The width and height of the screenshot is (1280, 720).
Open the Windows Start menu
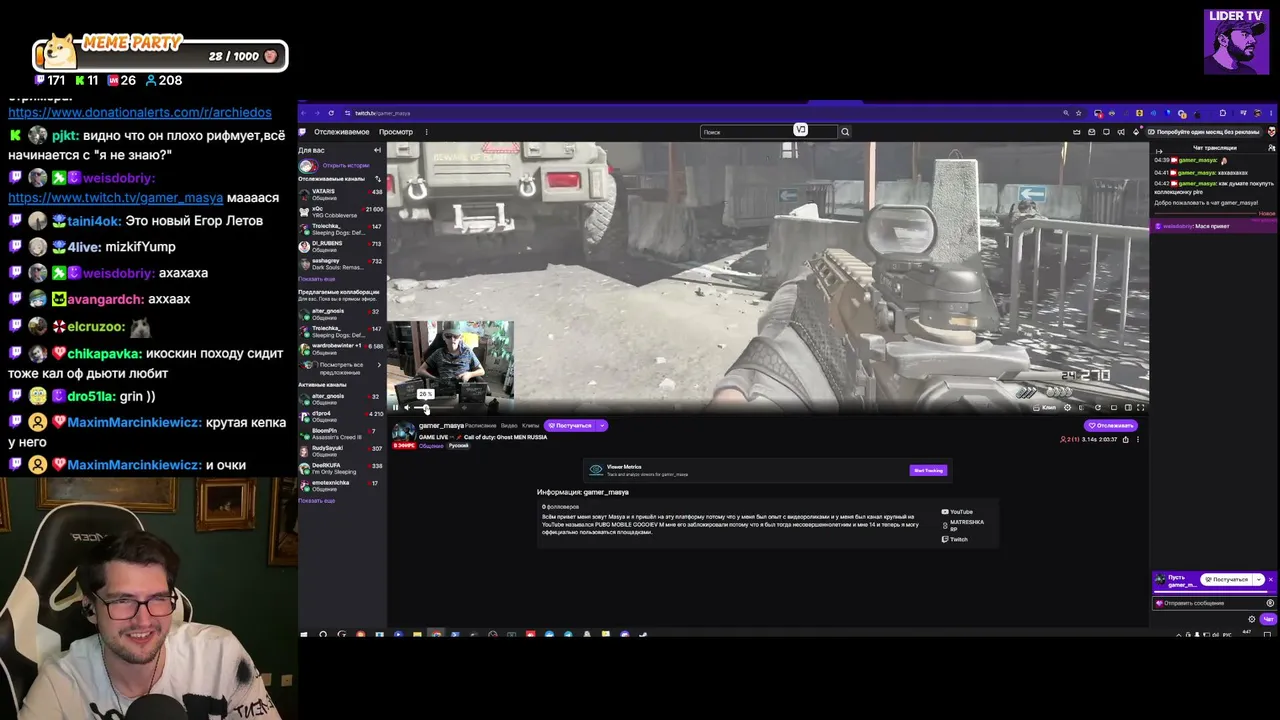[304, 634]
